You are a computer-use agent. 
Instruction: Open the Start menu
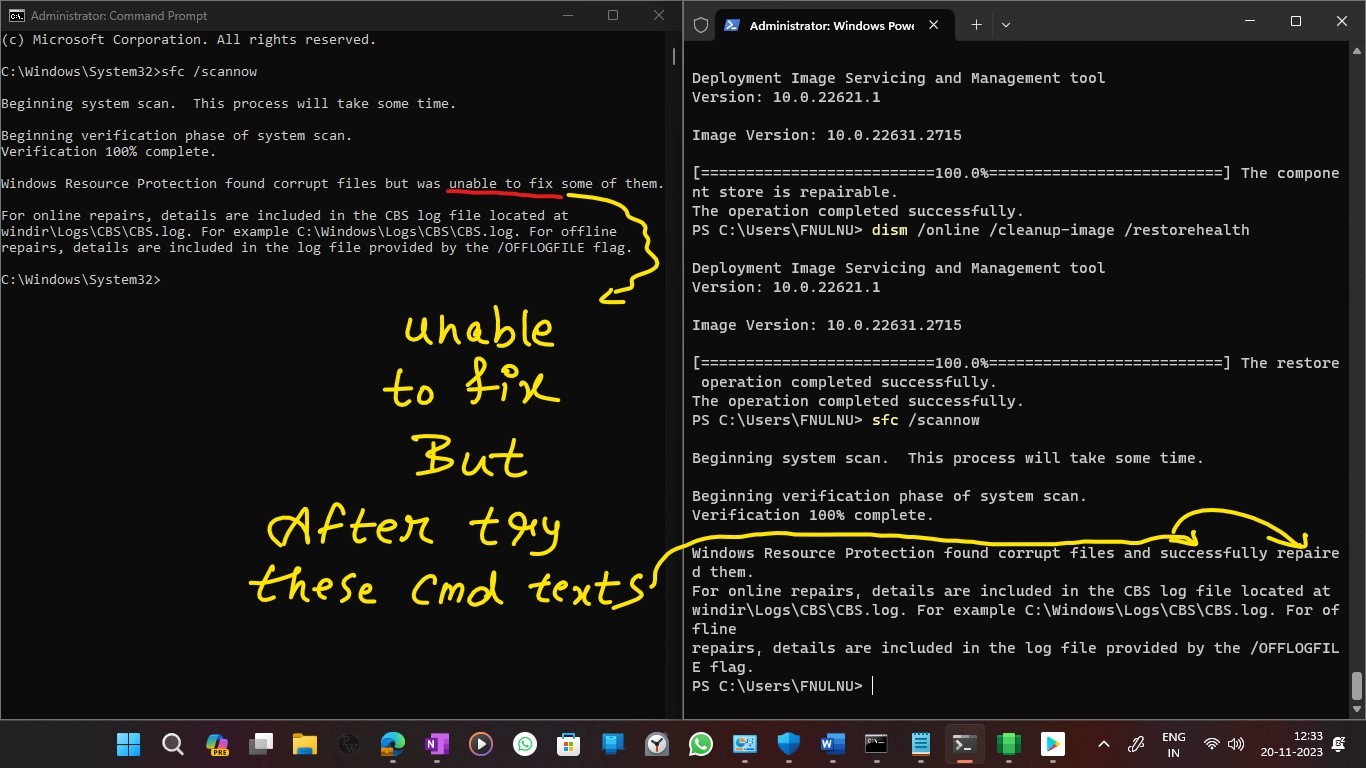128,744
